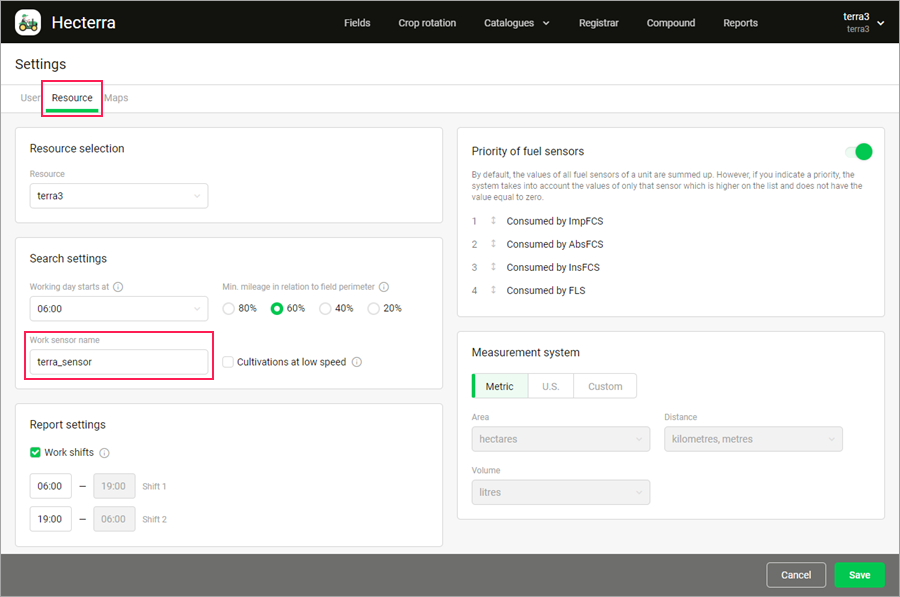Click the Hecterra tractor logo icon
The image size is (900, 597).
tap(28, 22)
